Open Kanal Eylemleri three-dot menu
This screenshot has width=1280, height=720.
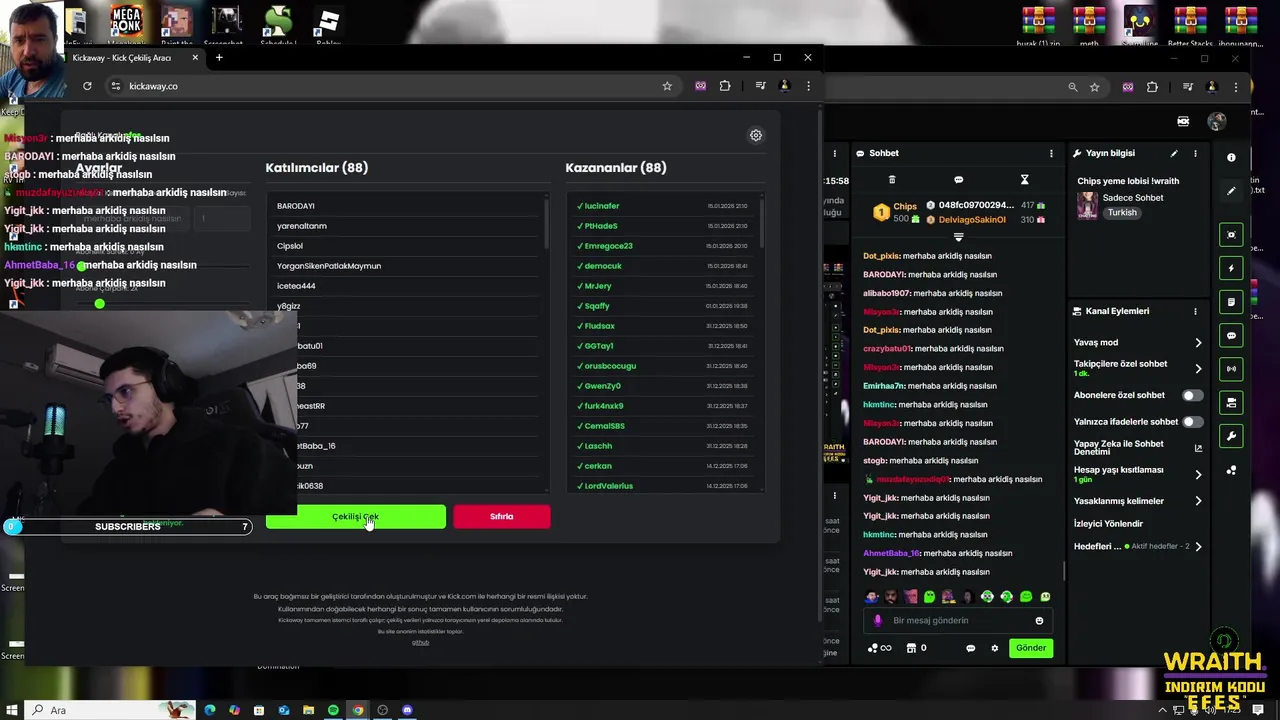tap(1195, 311)
